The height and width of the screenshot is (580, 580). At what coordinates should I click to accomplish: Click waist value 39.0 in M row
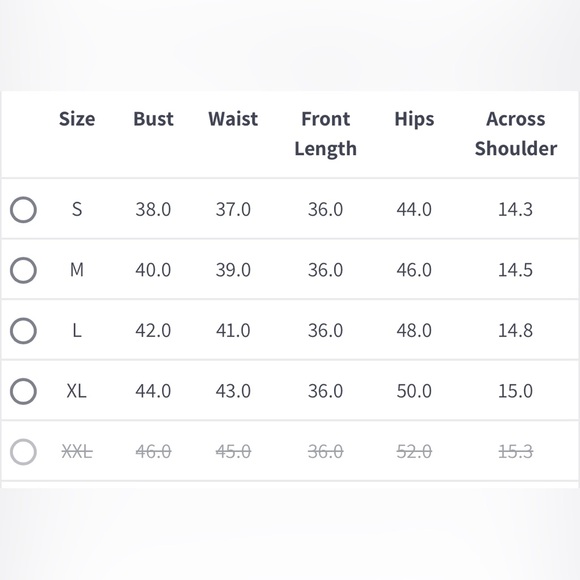[233, 270]
